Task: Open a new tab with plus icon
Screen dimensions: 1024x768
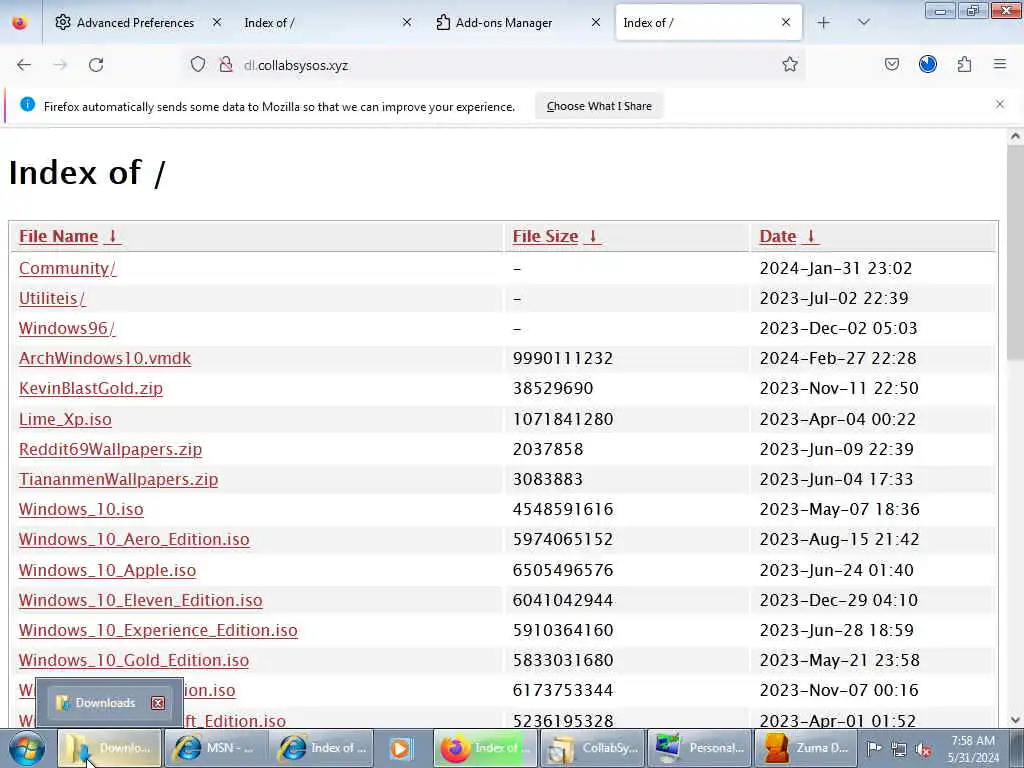Action: coord(824,23)
